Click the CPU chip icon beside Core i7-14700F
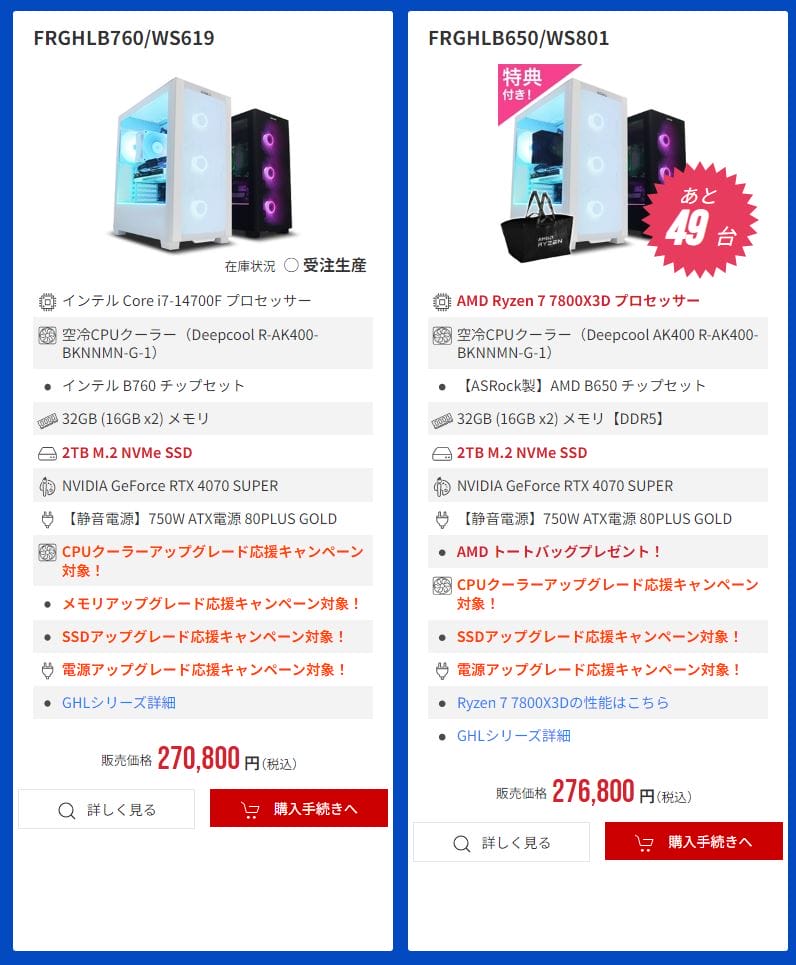 coord(47,302)
